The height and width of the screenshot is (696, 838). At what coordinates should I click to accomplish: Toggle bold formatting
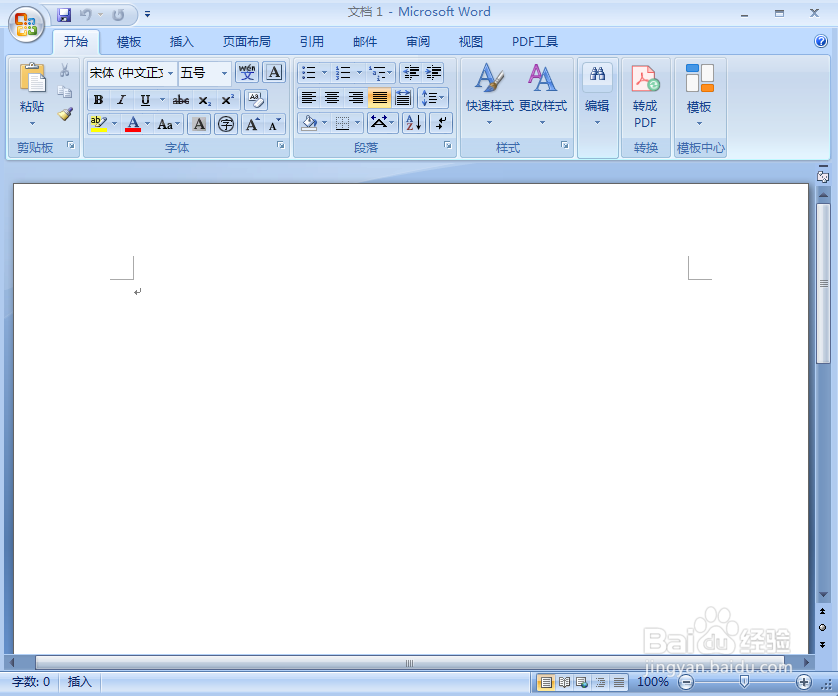point(98,99)
